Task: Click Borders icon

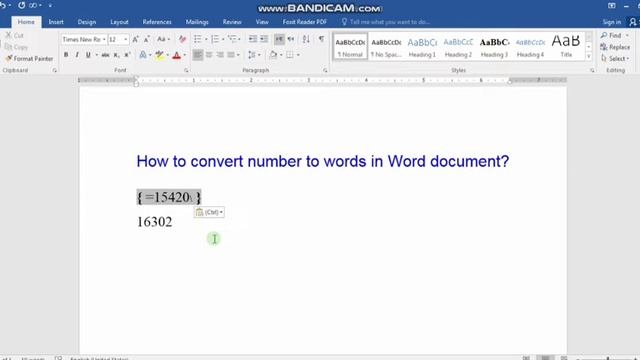Action: tap(290, 55)
